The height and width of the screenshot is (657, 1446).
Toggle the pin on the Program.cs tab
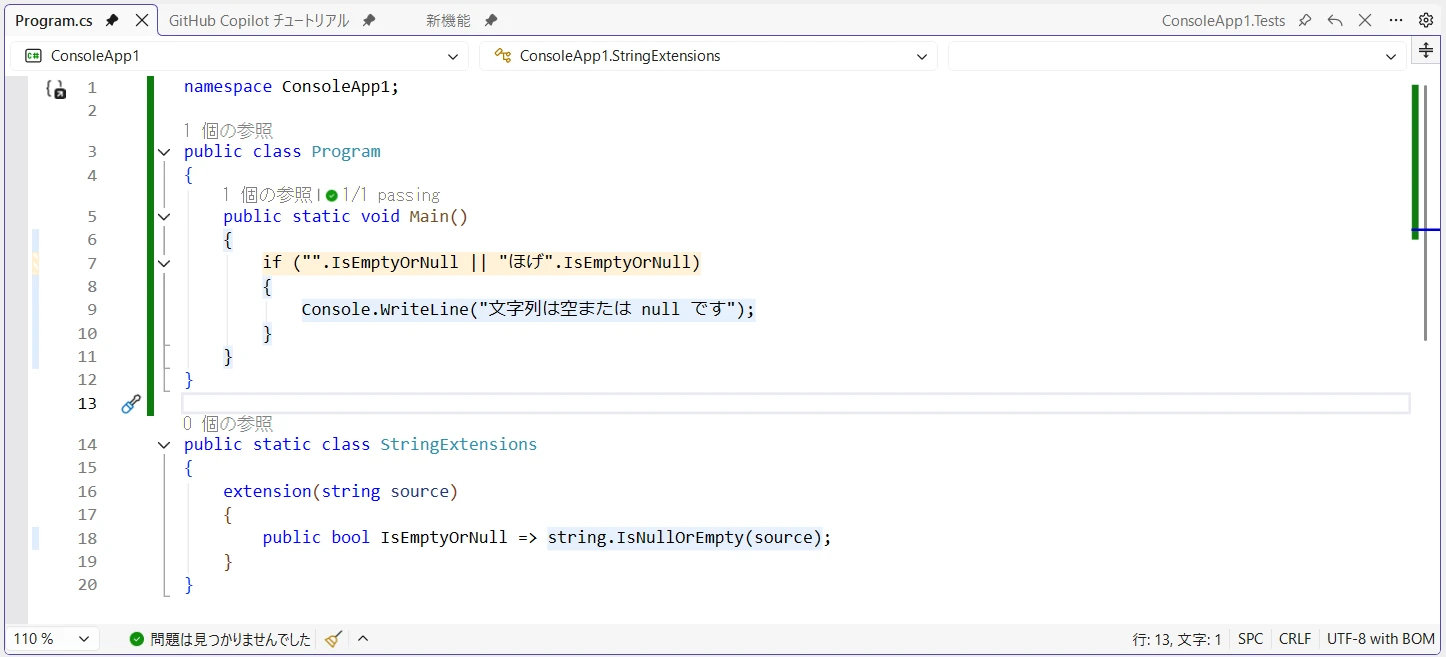(x=112, y=20)
